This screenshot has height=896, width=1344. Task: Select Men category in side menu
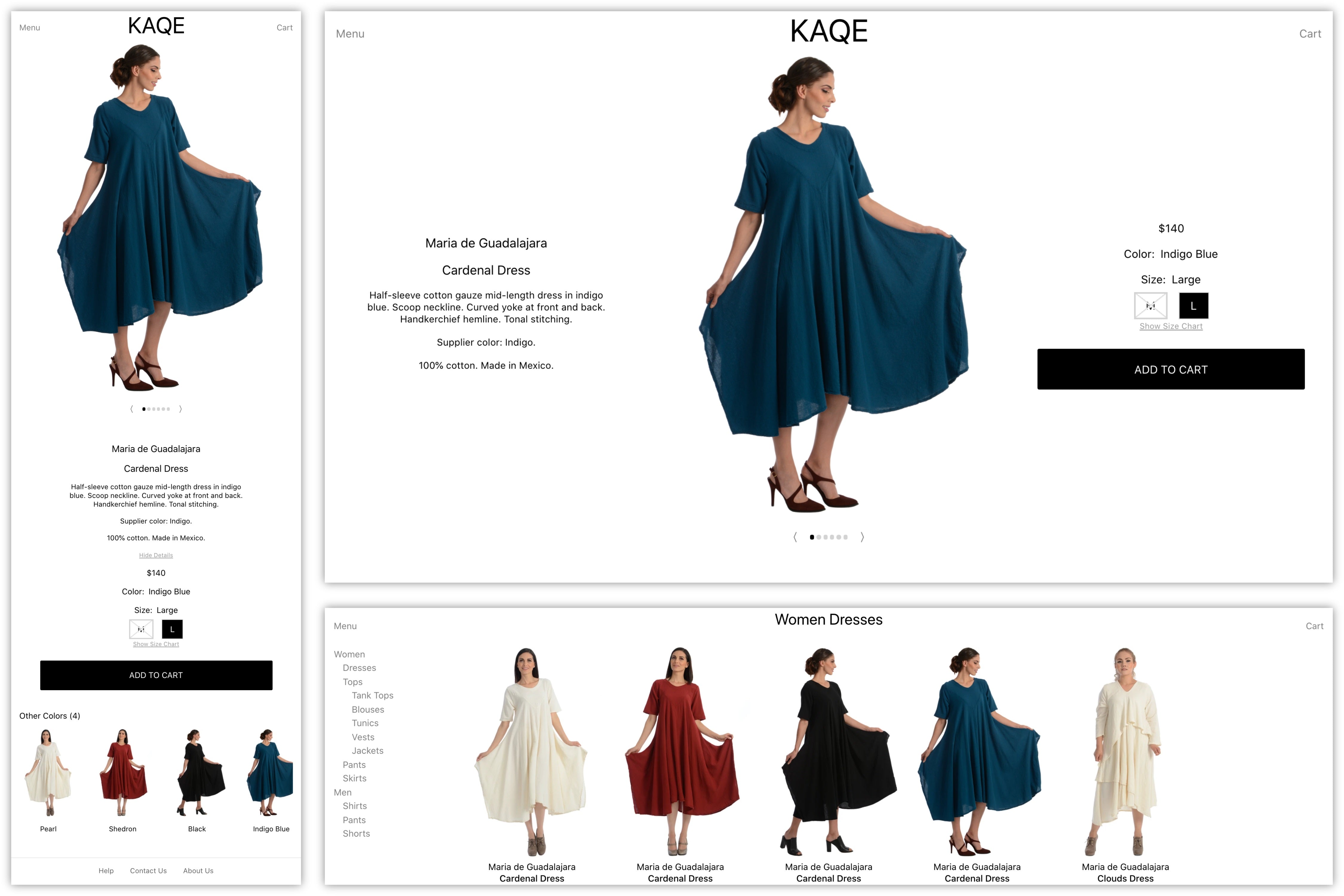tap(343, 793)
